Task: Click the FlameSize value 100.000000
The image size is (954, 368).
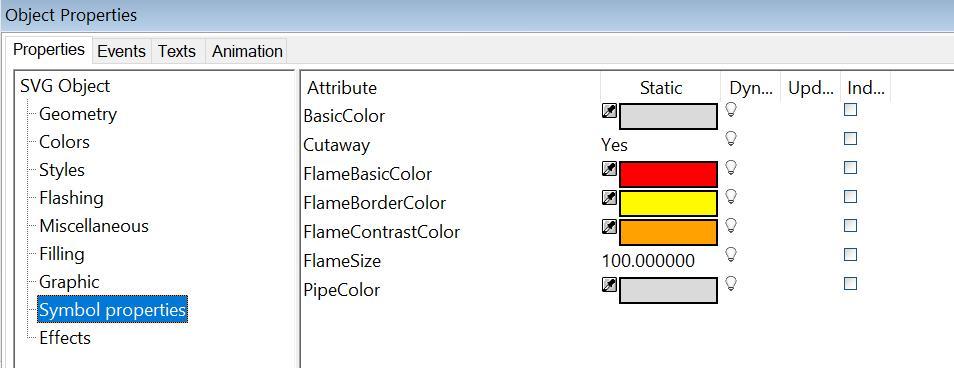Action: click(x=648, y=261)
